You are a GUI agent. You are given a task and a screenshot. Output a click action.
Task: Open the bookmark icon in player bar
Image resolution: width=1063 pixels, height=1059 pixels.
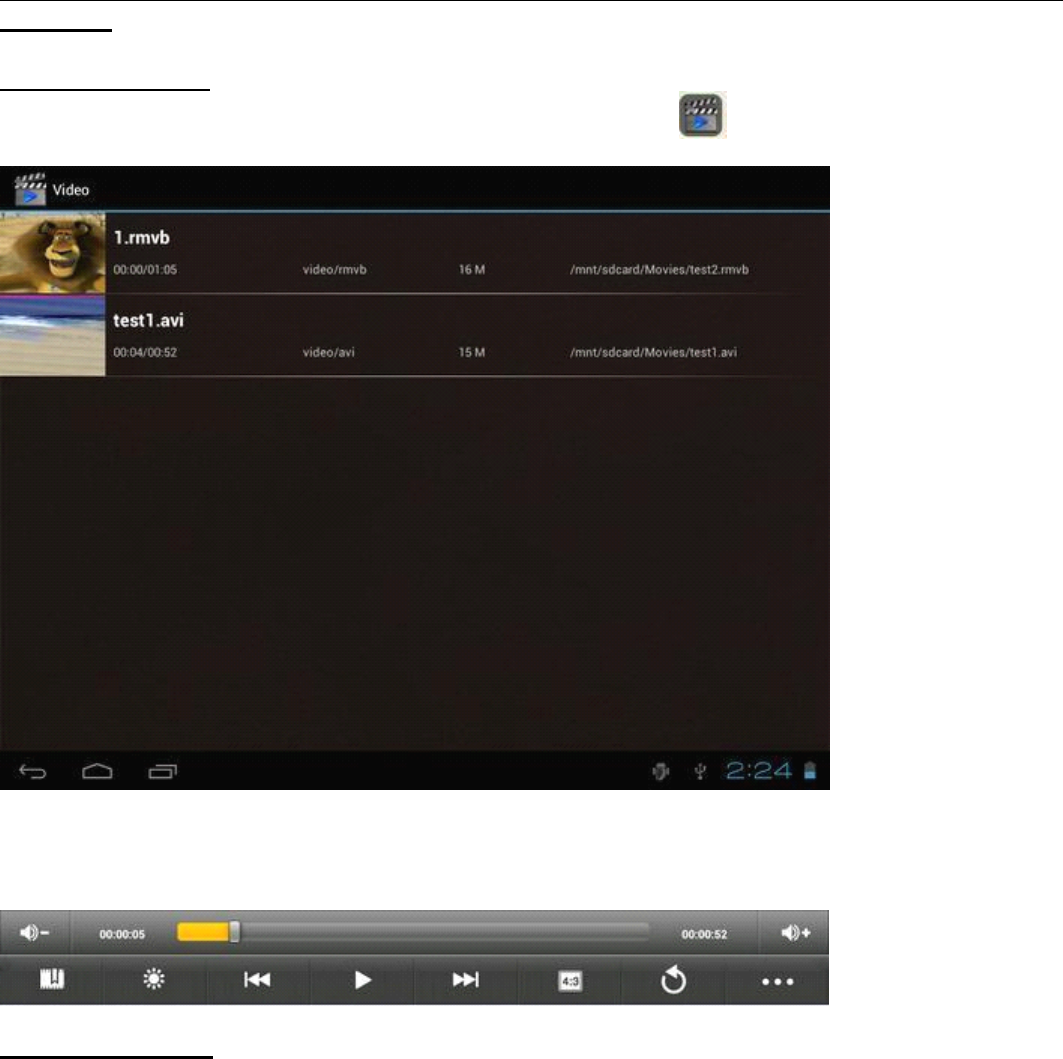coord(52,981)
